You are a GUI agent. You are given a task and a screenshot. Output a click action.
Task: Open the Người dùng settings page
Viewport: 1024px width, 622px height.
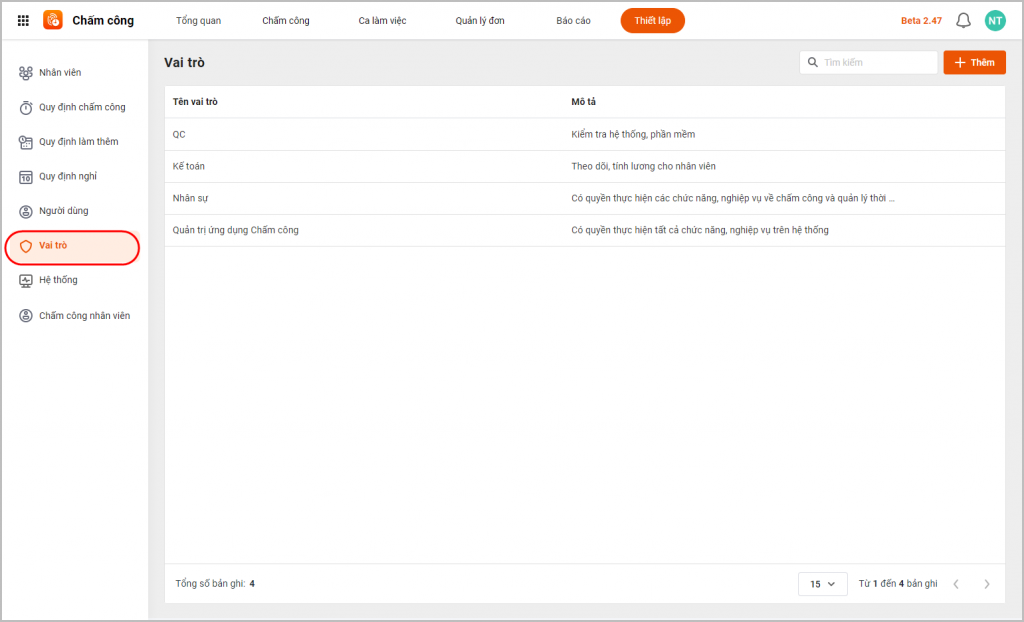(x=63, y=211)
